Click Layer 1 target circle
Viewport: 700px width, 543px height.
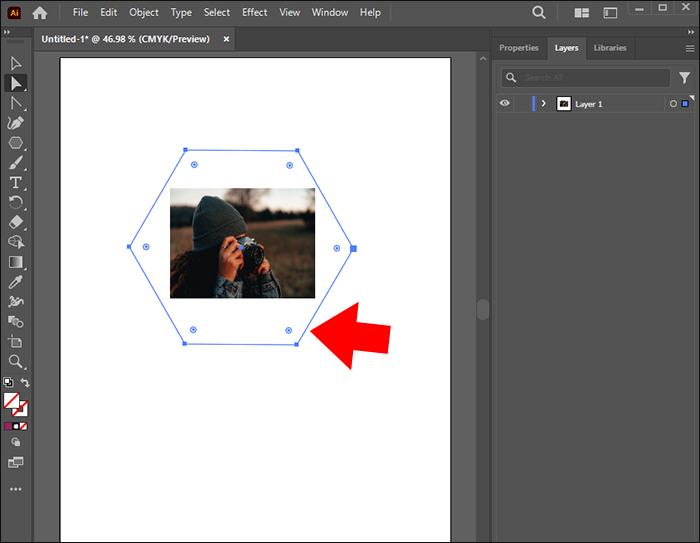pos(673,104)
